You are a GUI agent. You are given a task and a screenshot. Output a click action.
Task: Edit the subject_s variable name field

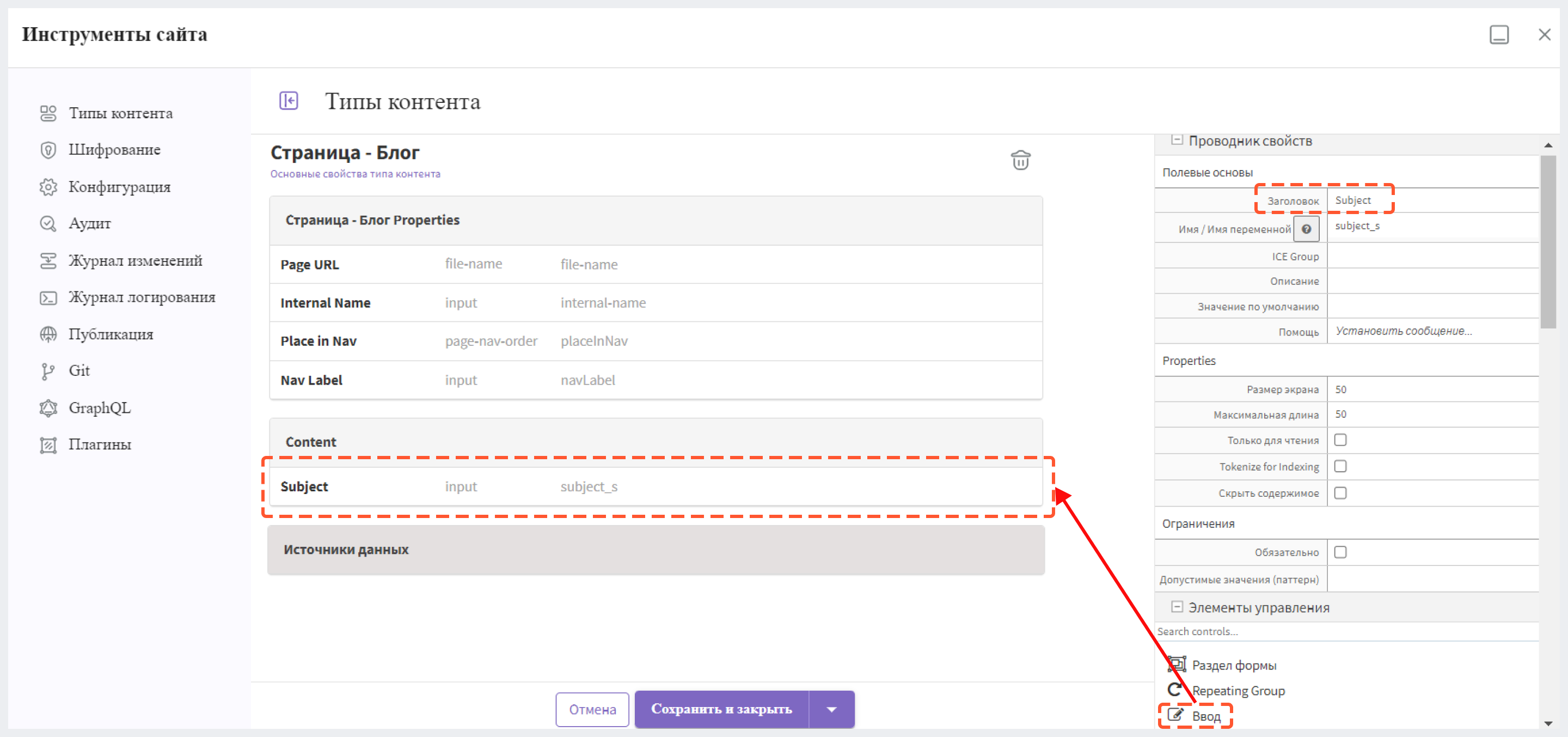1433,226
